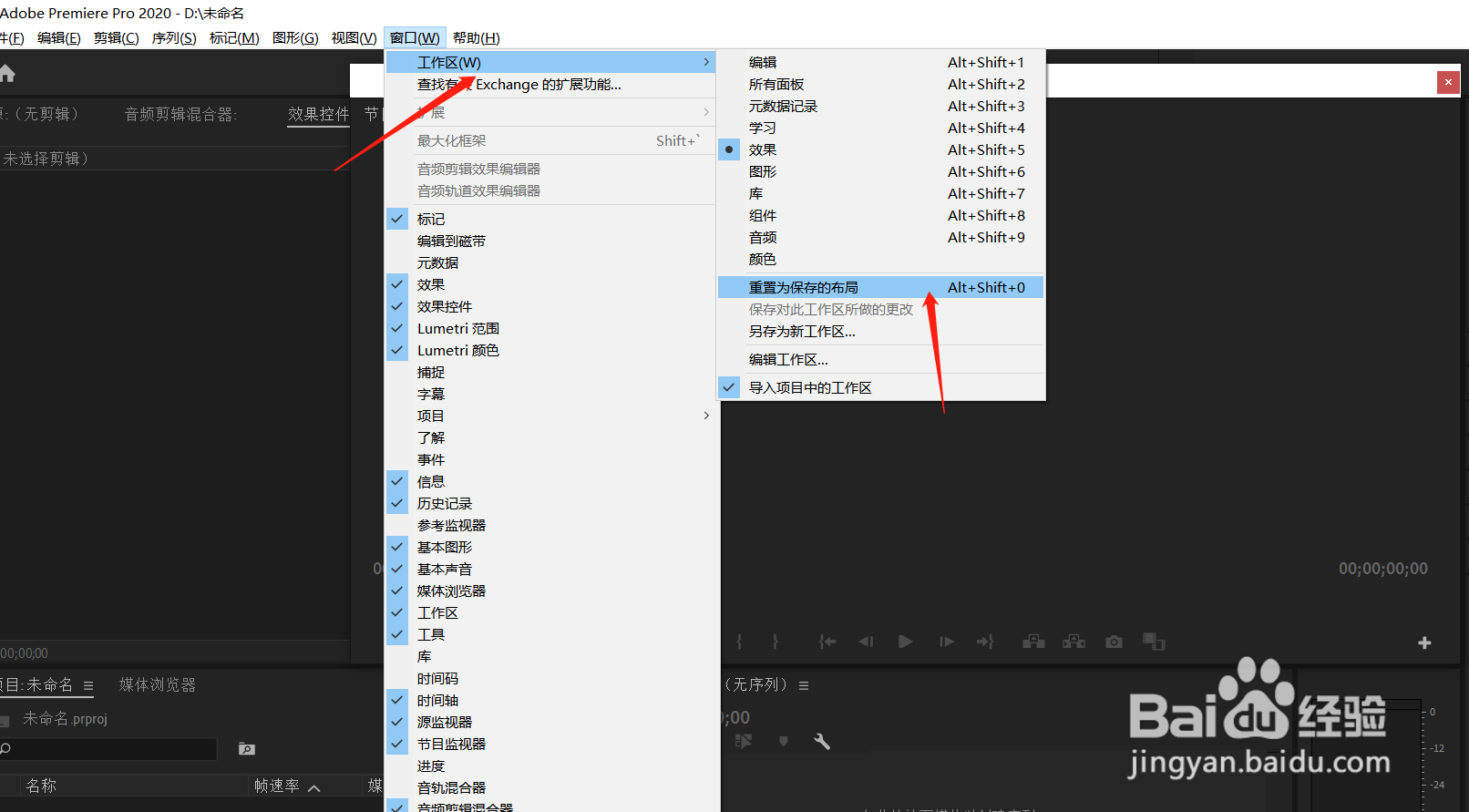The image size is (1469, 812).
Task: Sort by the 帧速率 column arrow
Action: [x=313, y=787]
